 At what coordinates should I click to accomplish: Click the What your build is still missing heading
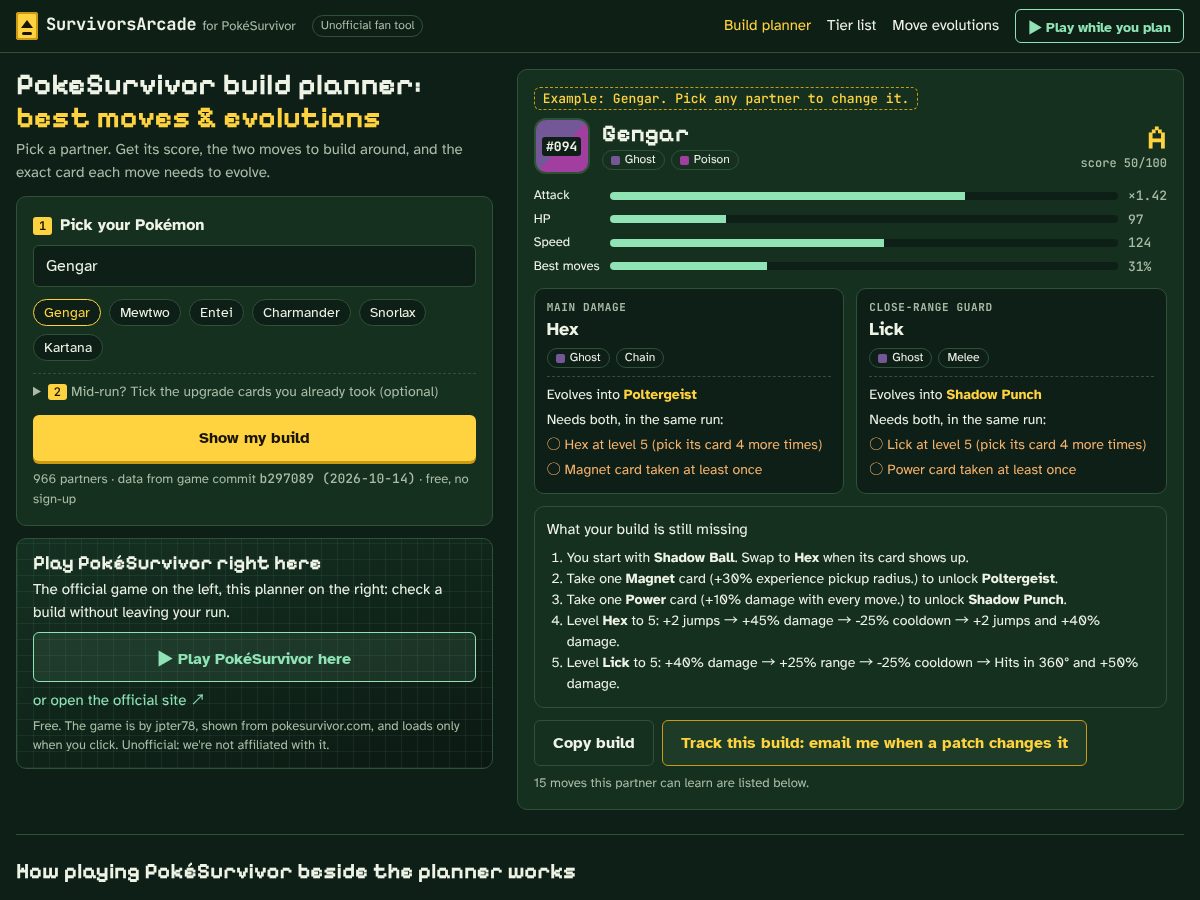[x=647, y=529]
